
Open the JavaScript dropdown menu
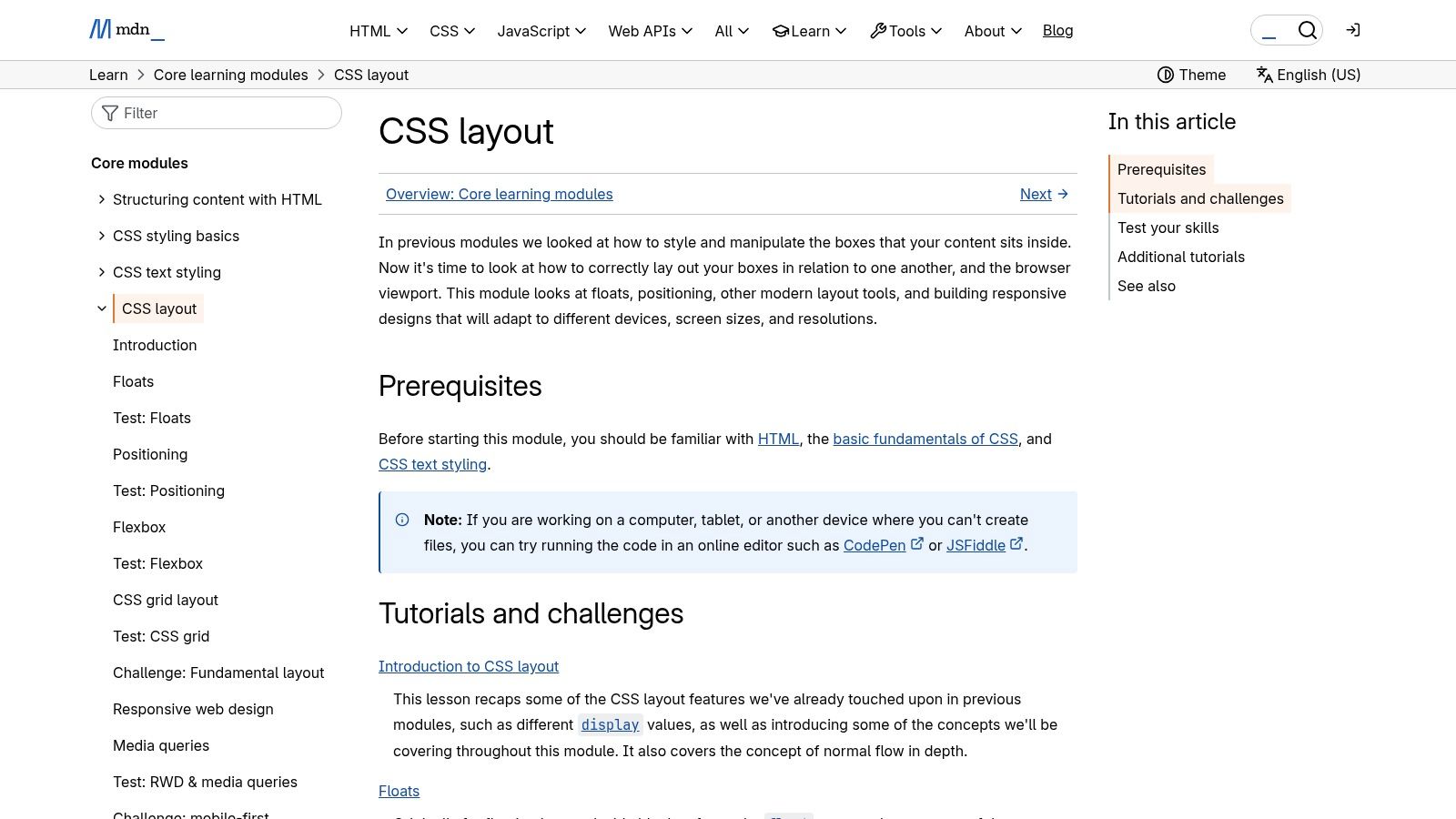coord(541,30)
